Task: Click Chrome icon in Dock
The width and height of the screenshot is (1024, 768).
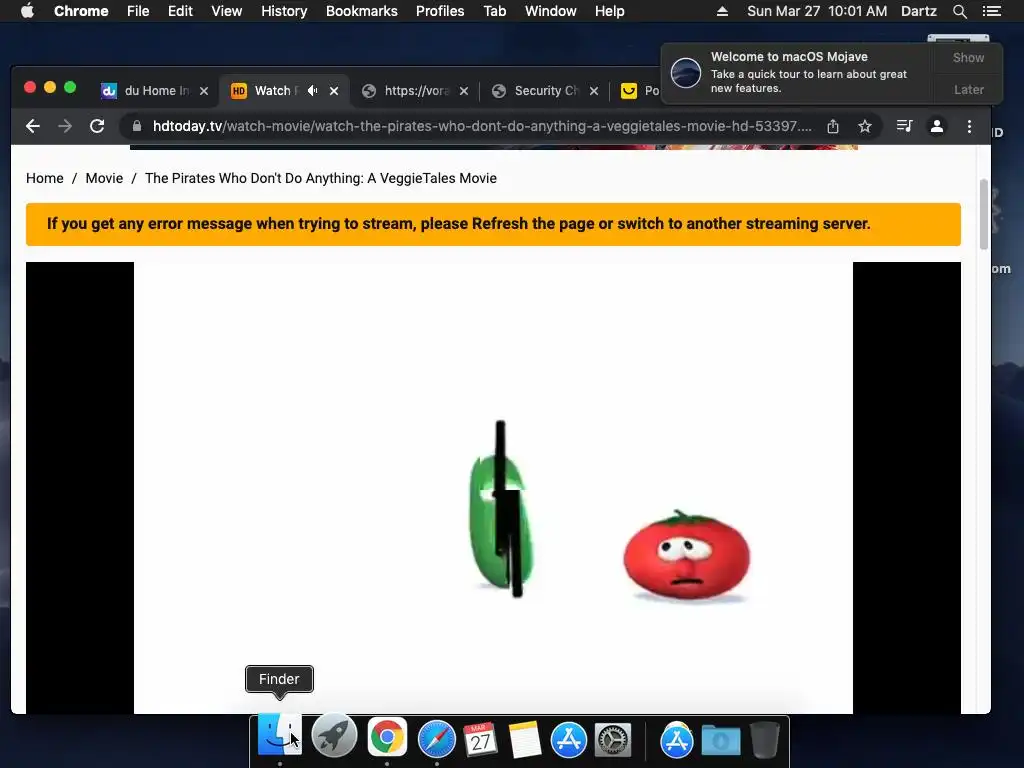Action: (387, 737)
